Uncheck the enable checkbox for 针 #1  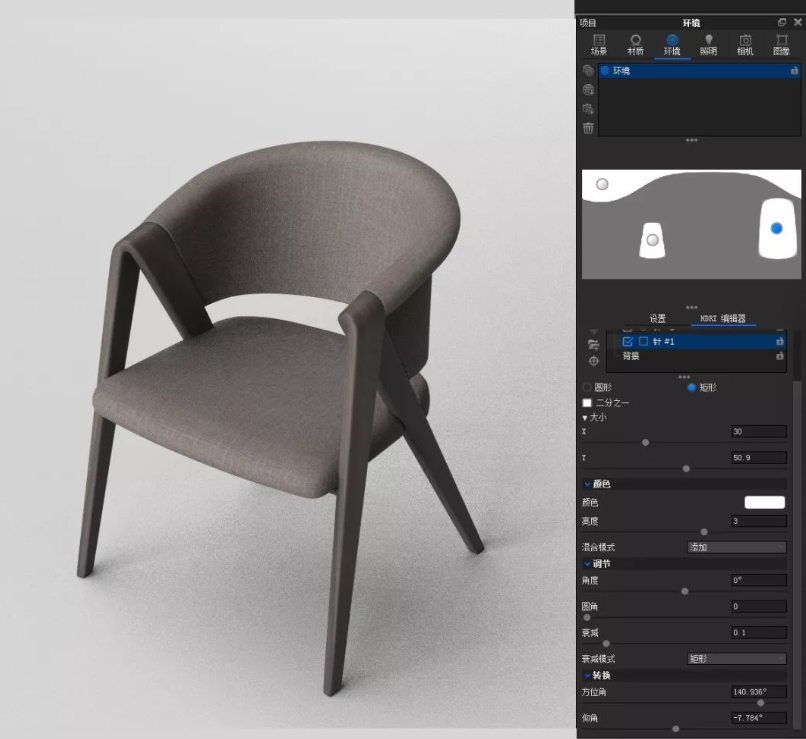tap(628, 341)
